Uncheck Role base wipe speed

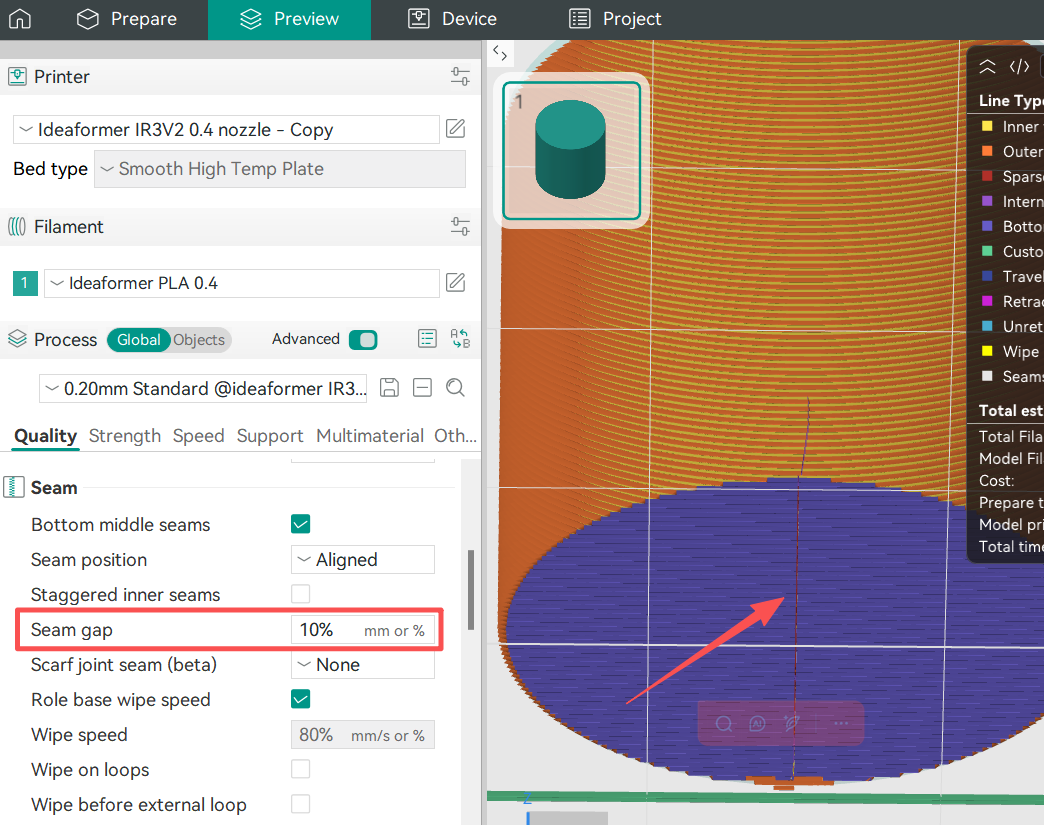pos(300,699)
